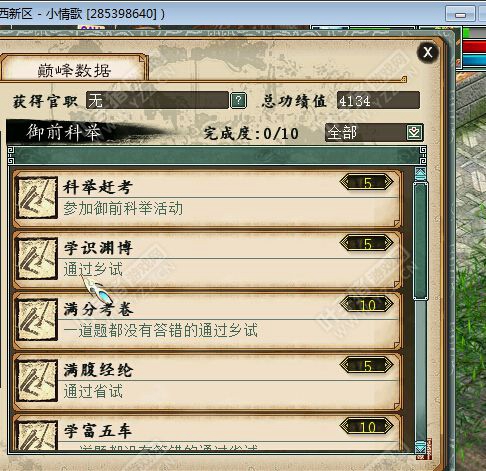Switch to the 巅峰数据 tab
Viewport: 486px width, 471px height.
click(x=74, y=69)
